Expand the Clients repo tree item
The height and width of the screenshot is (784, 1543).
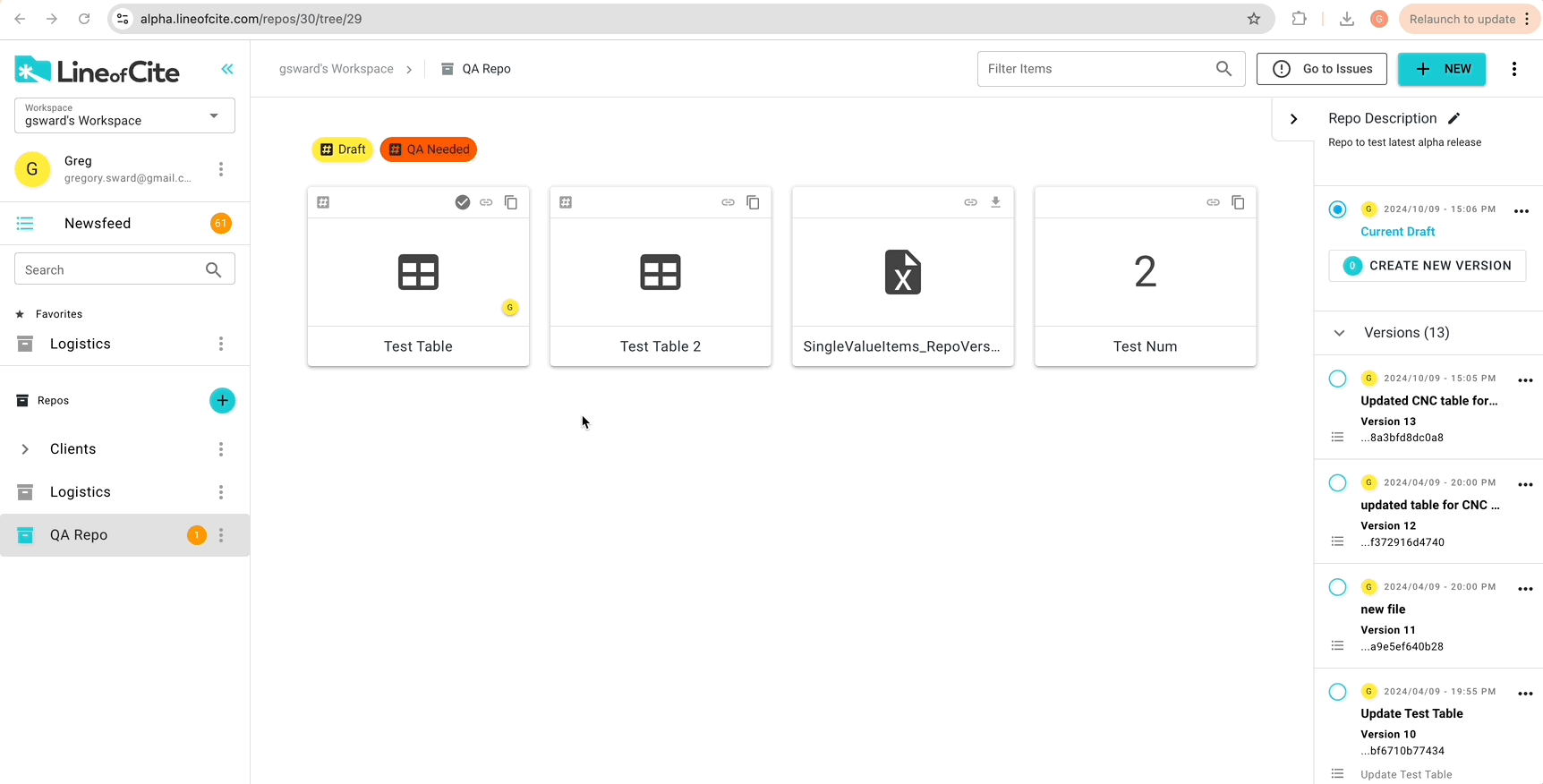coord(25,449)
